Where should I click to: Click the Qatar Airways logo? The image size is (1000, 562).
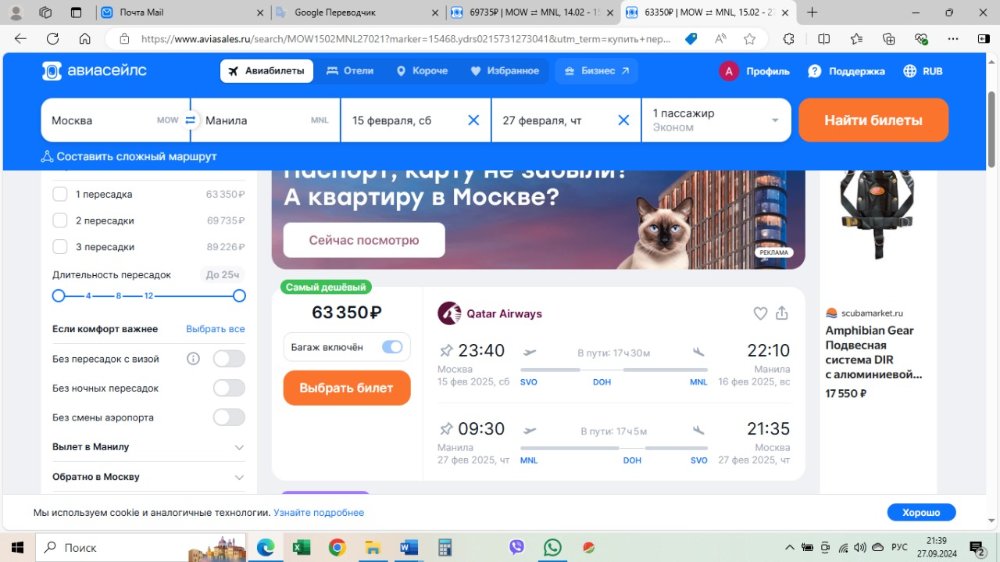(x=449, y=313)
